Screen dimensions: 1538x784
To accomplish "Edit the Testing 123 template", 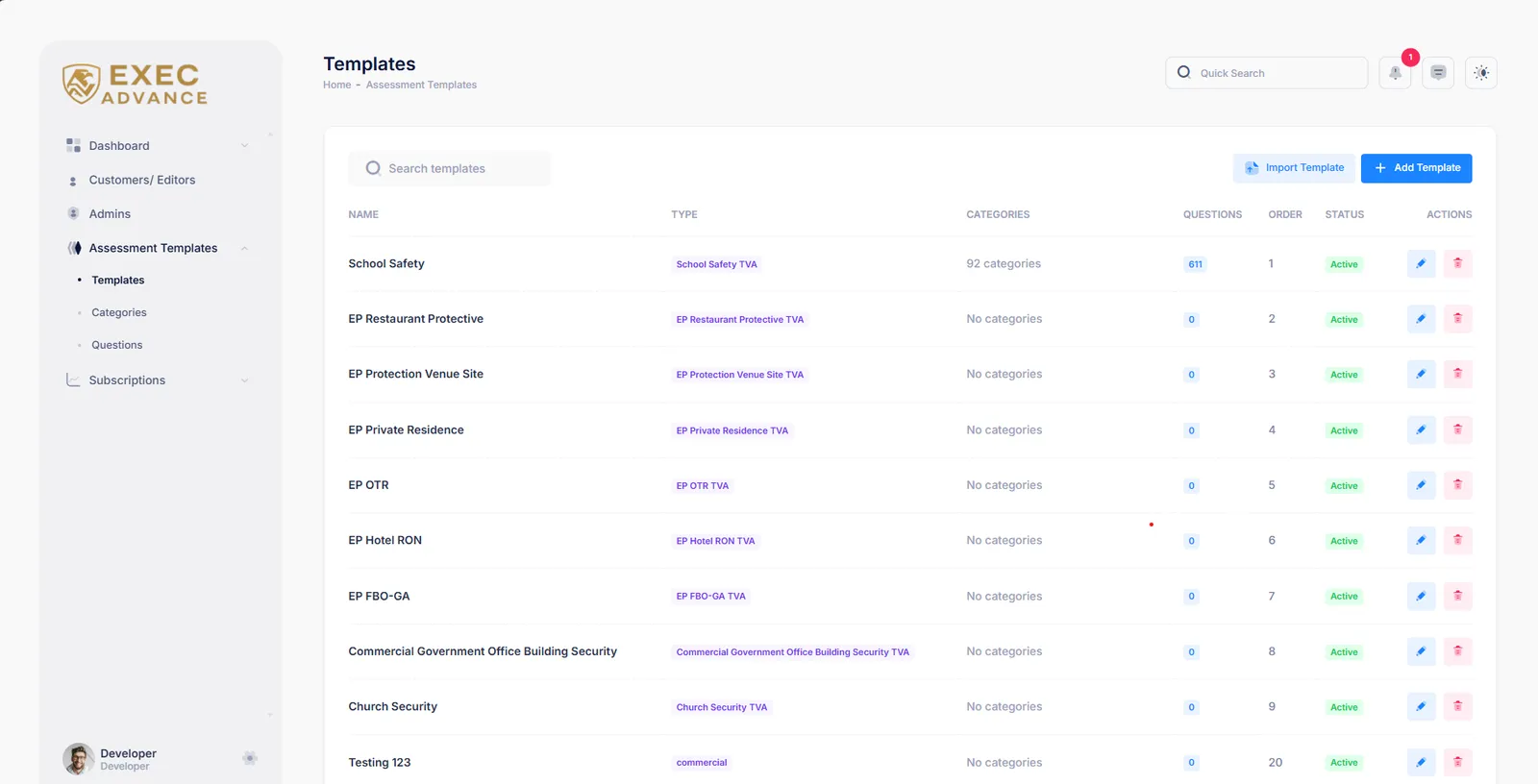I will click(x=1421, y=762).
